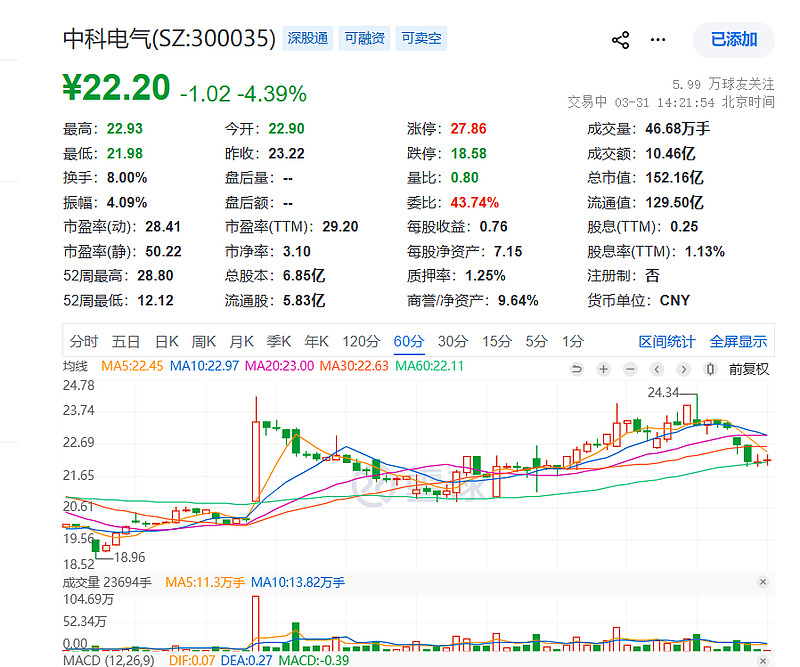Click the 涨停 value 27.86
This screenshot has width=800, height=667.
point(468,129)
